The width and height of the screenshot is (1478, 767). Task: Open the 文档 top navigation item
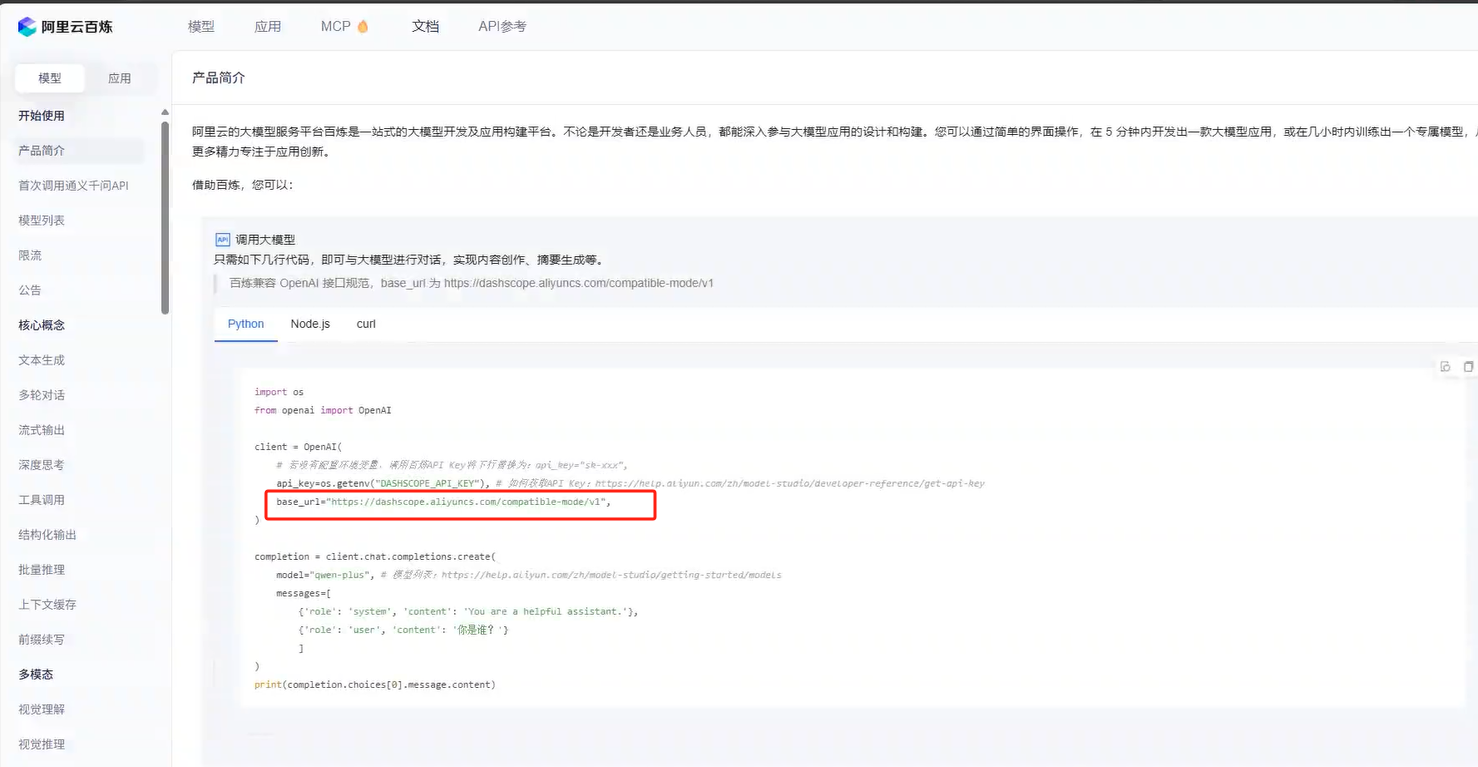(425, 27)
